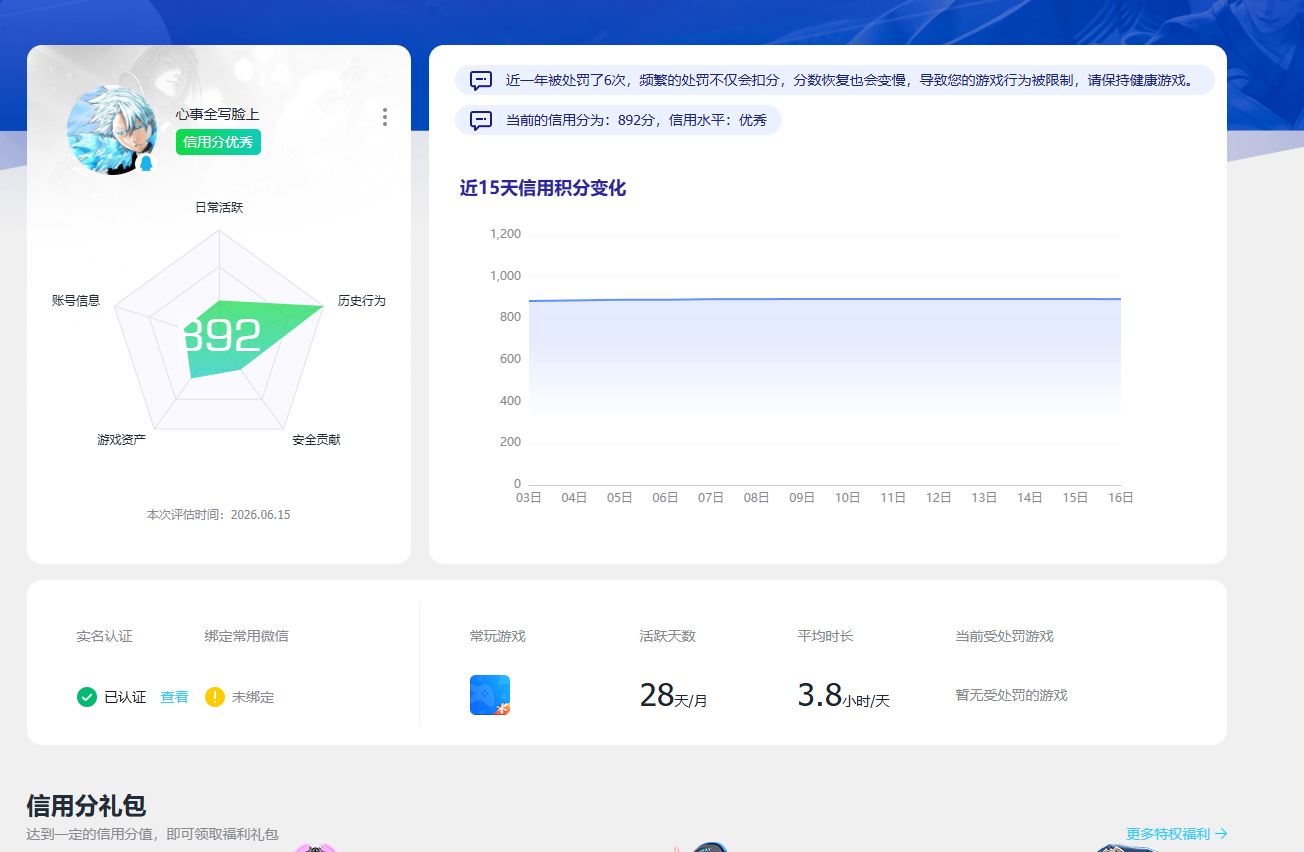Open the 更多特权福利 link
The height and width of the screenshot is (852, 1304).
pos(1168,833)
